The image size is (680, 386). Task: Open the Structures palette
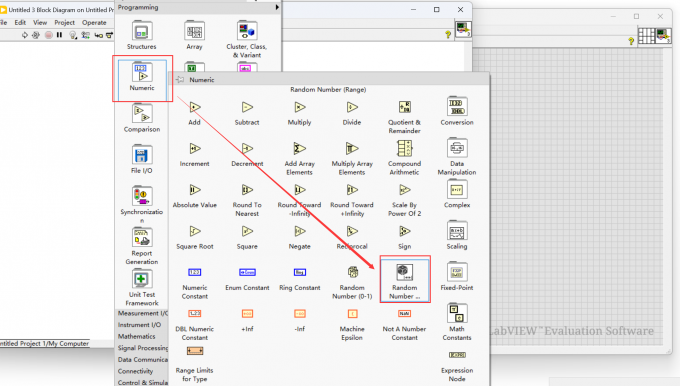[x=142, y=36]
